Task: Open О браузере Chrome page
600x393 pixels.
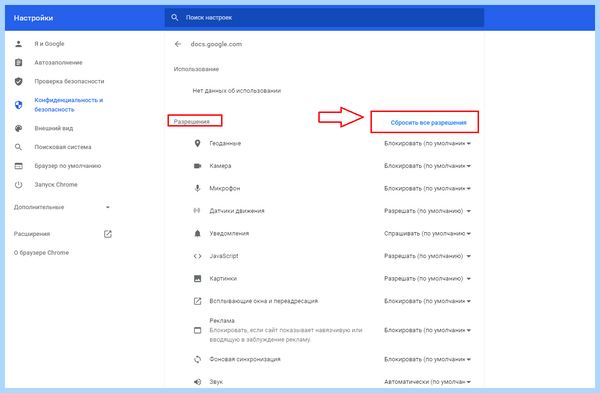Action: [x=41, y=253]
